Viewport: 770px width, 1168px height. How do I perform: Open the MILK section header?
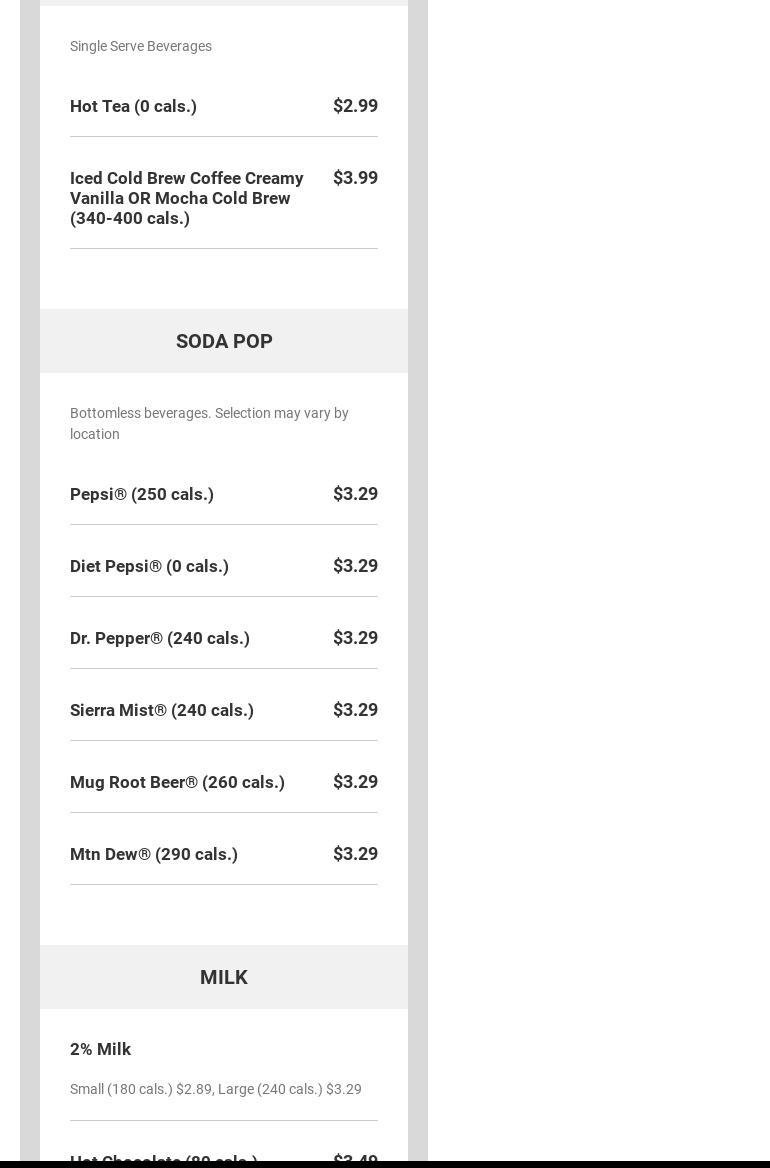[224, 977]
